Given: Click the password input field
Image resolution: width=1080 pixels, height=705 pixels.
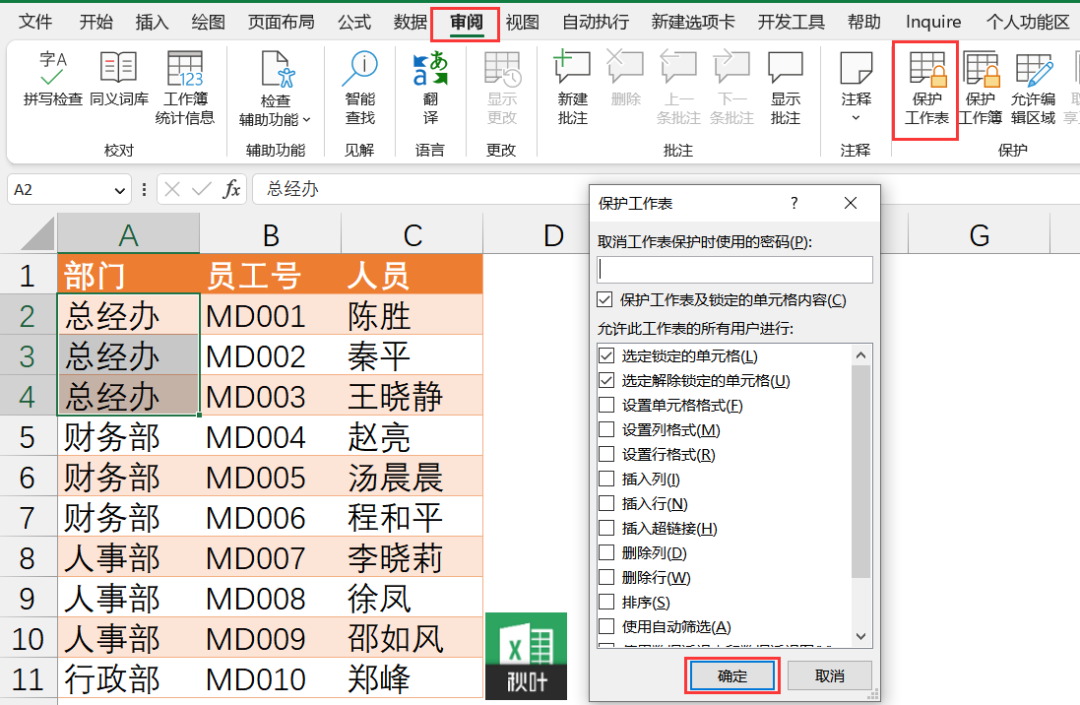Looking at the screenshot, I should (x=735, y=269).
